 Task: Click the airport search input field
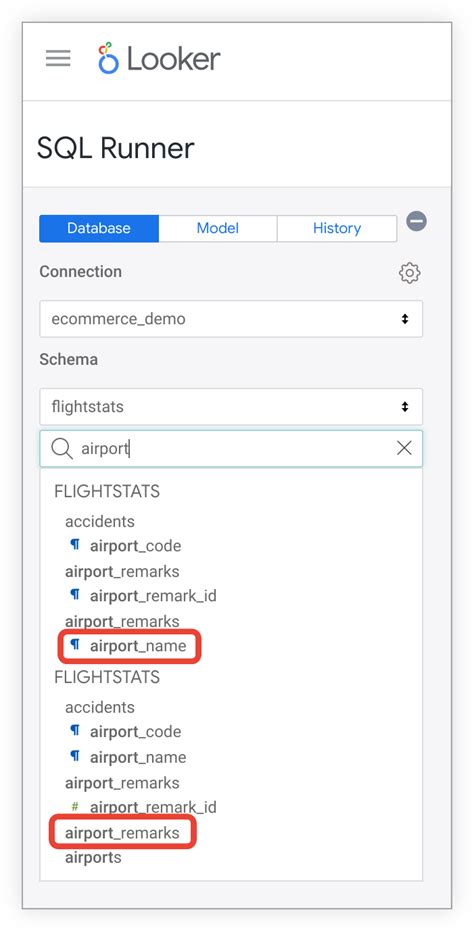[231, 448]
